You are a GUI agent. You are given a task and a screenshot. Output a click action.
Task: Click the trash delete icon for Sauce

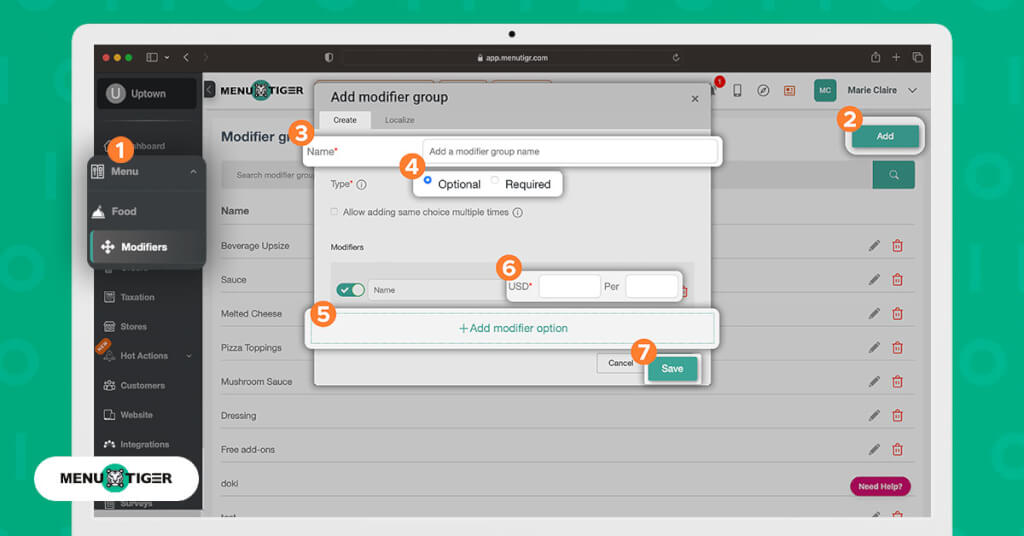[x=897, y=280]
